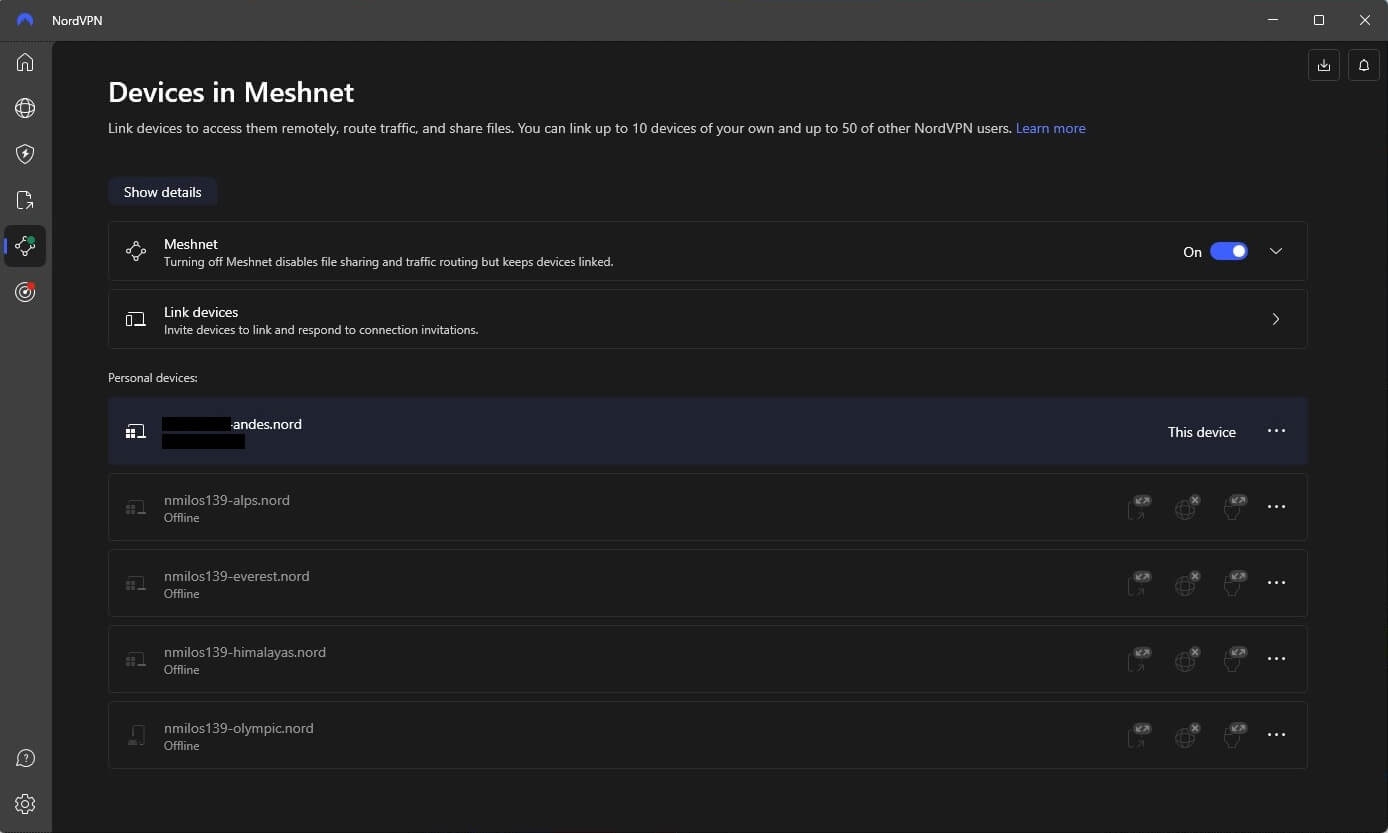
Task: Open the Home icon in the sidebar
Action: [25, 62]
